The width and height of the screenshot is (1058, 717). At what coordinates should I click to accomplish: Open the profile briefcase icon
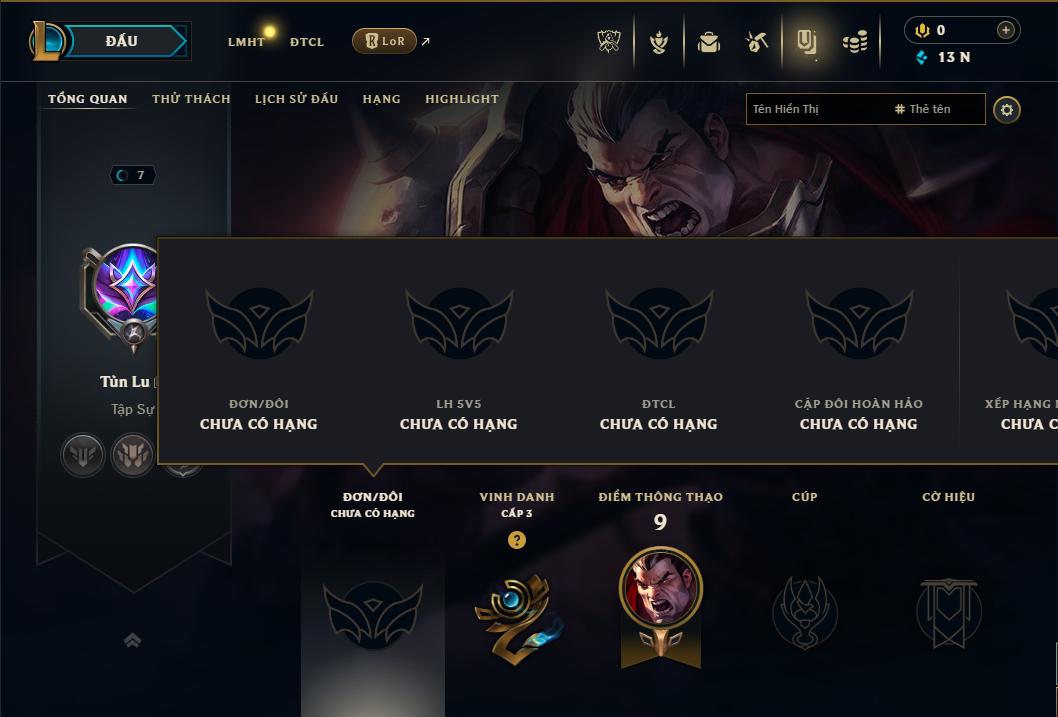point(708,42)
